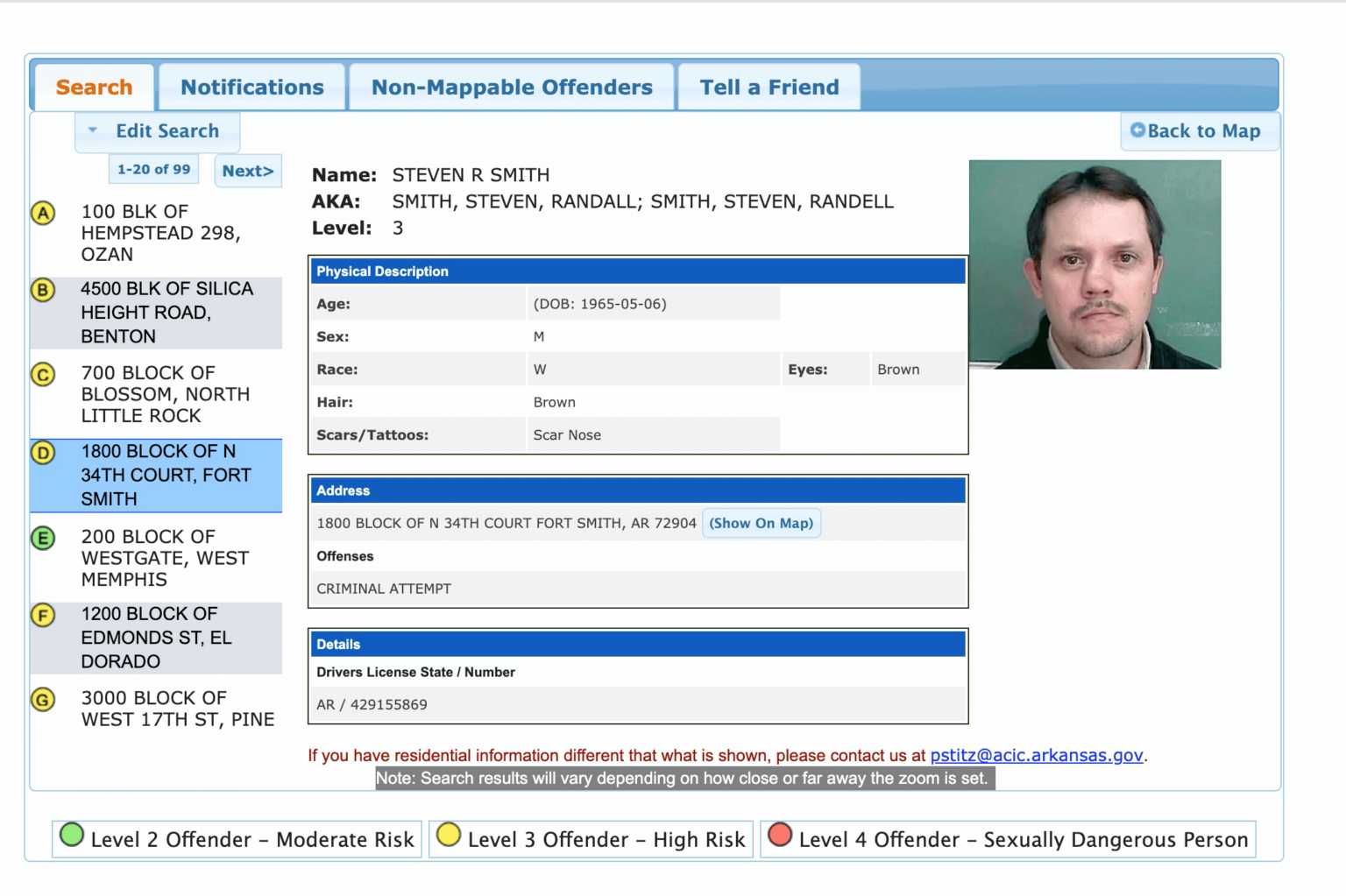Select the green marker icon E

43,538
